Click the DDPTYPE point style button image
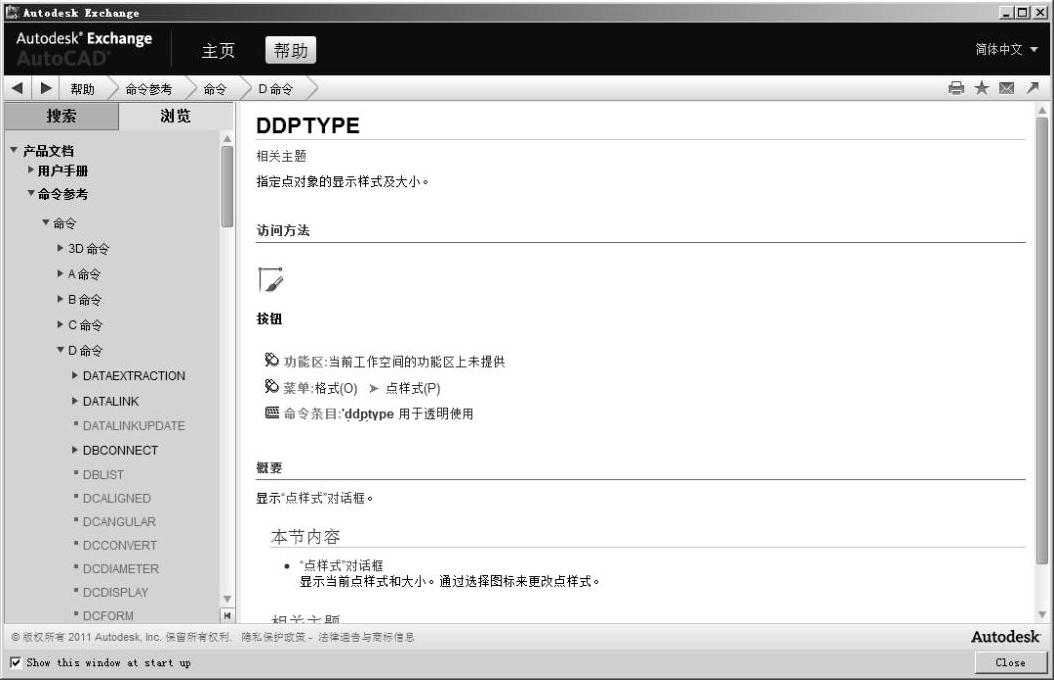 270,280
